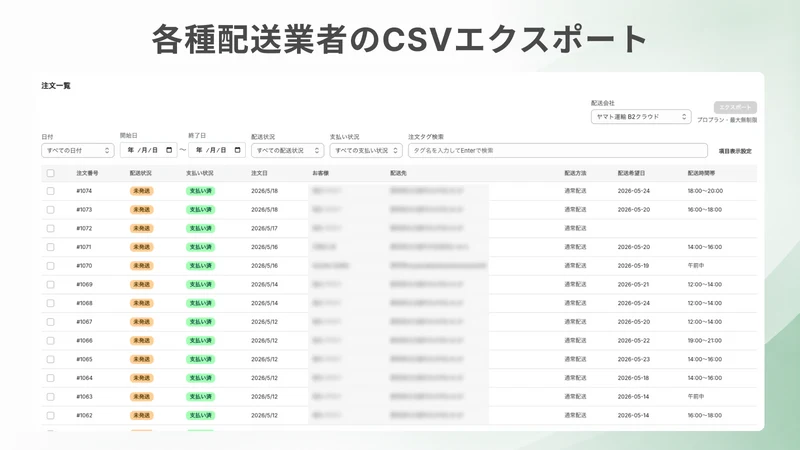Check the box for order #1074
This screenshot has height=450, width=800.
[51, 191]
